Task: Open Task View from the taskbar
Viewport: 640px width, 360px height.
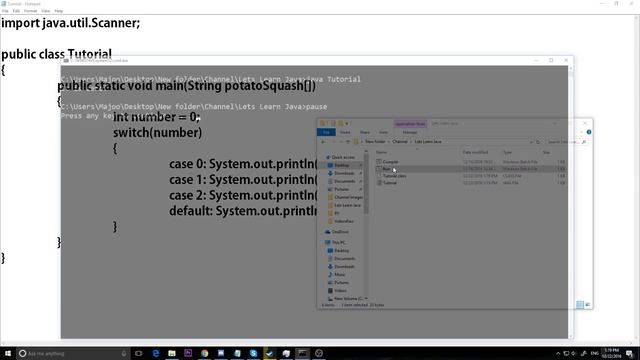Action: tap(139, 353)
